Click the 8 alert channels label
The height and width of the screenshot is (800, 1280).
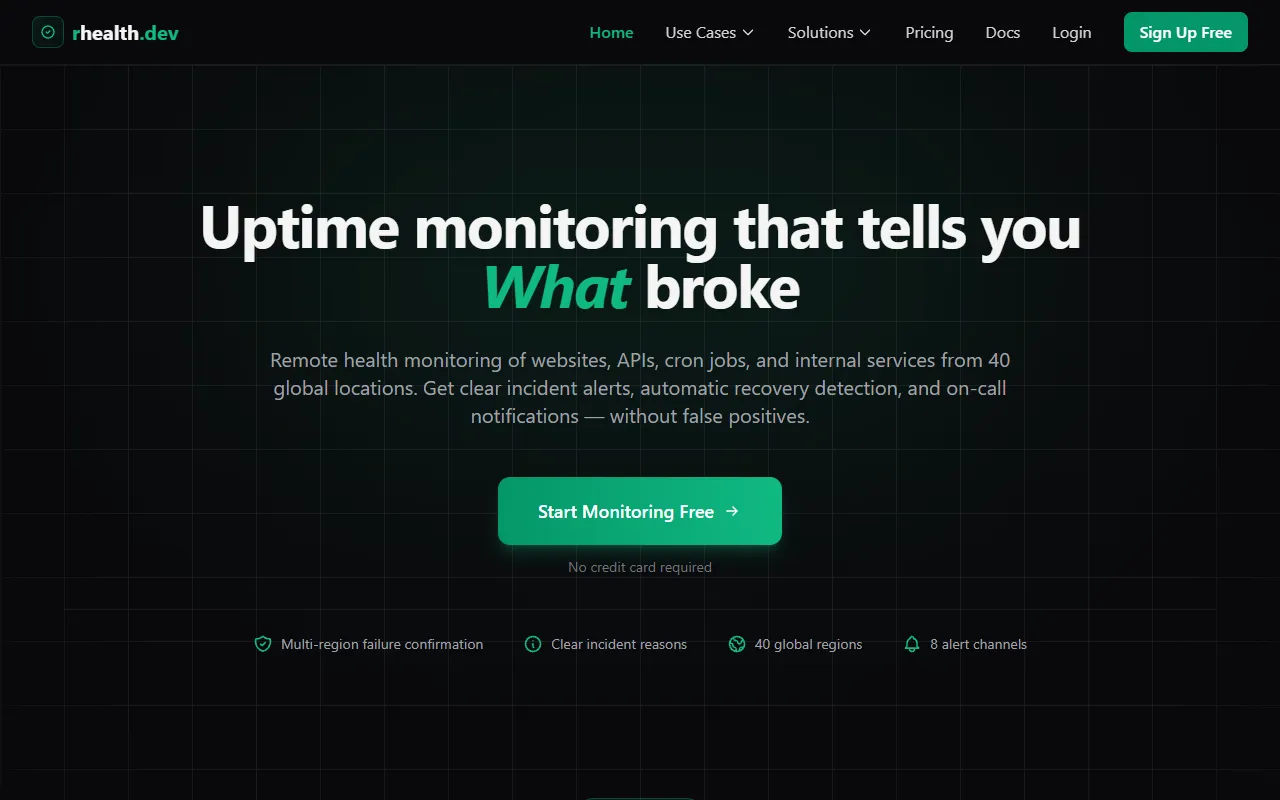(x=978, y=644)
